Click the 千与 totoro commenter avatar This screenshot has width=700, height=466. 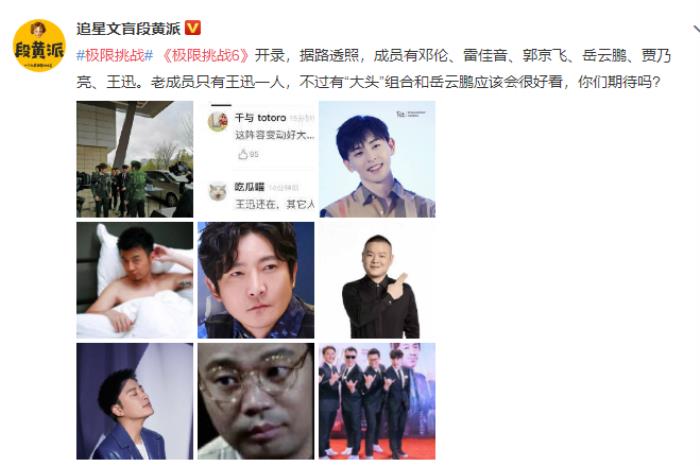218,121
